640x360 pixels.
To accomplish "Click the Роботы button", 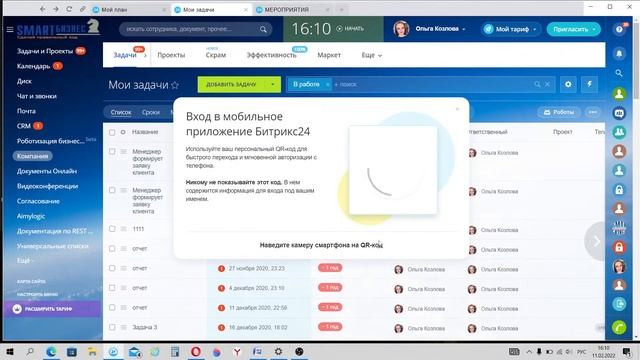I will tap(559, 112).
